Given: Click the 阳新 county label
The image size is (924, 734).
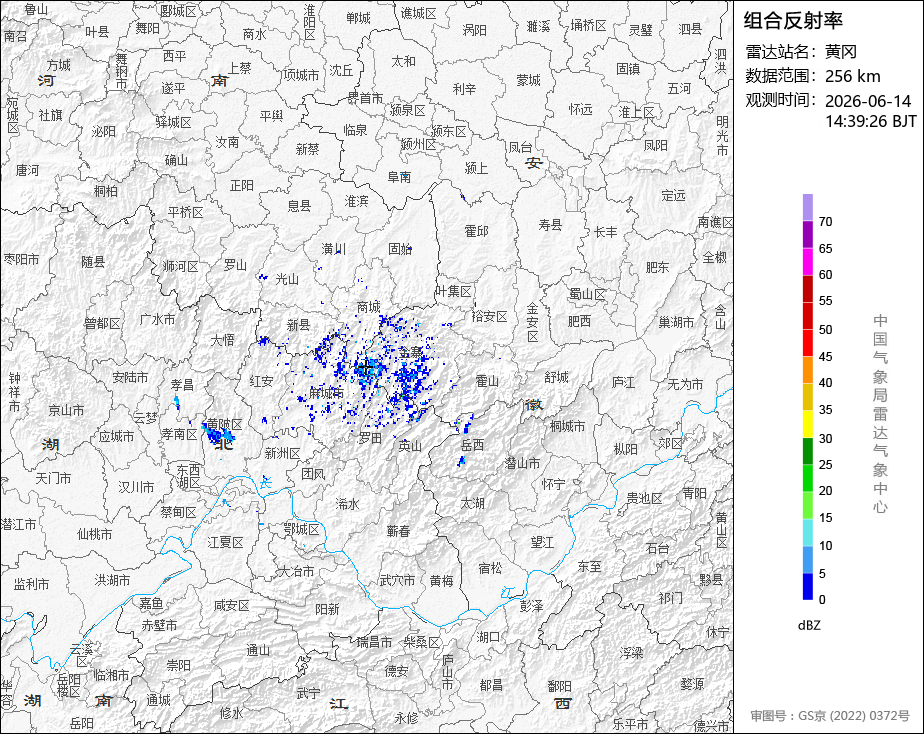Looking at the screenshot, I should coord(327,609).
